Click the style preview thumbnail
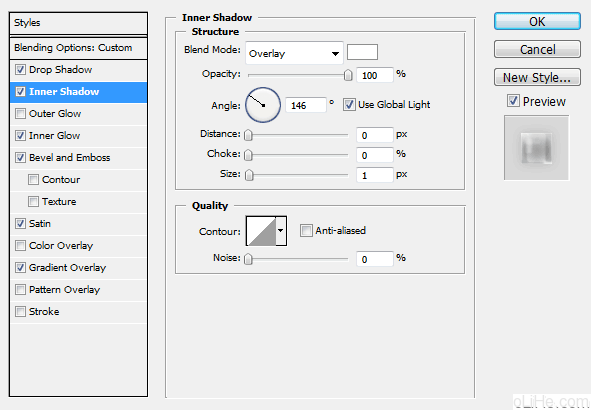 tap(536, 148)
